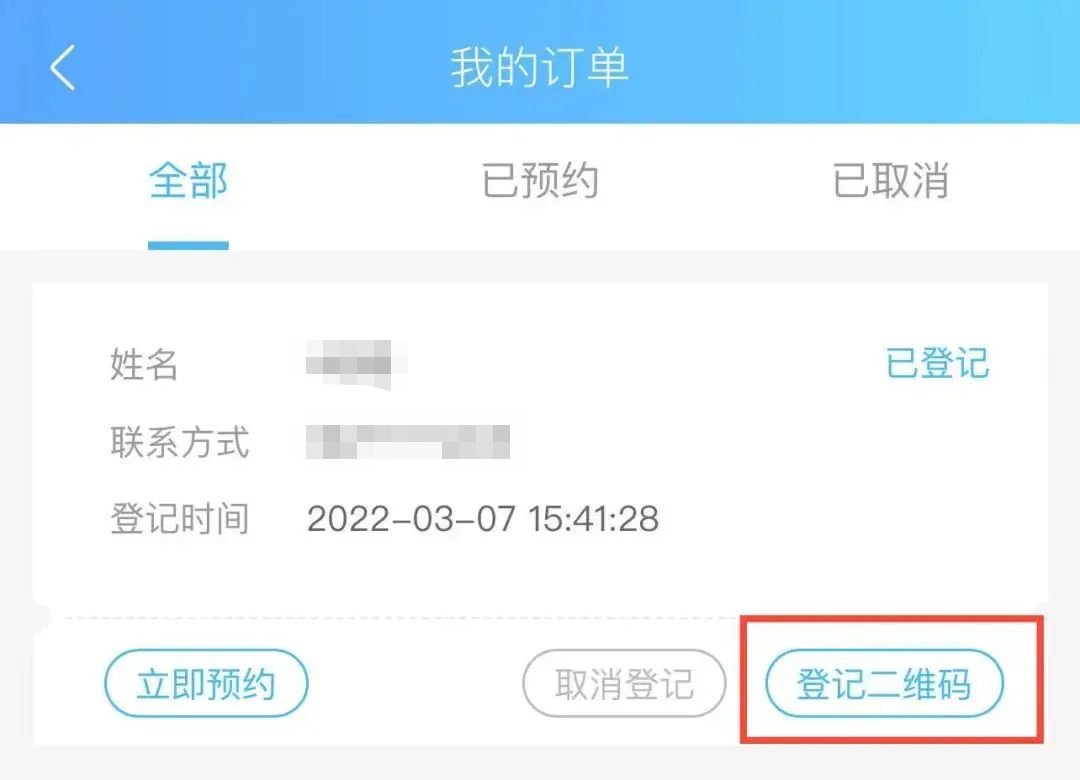Click the timestamp 2022-03-07 15:41:28
Screen dimensions: 1080x780
click(483, 519)
